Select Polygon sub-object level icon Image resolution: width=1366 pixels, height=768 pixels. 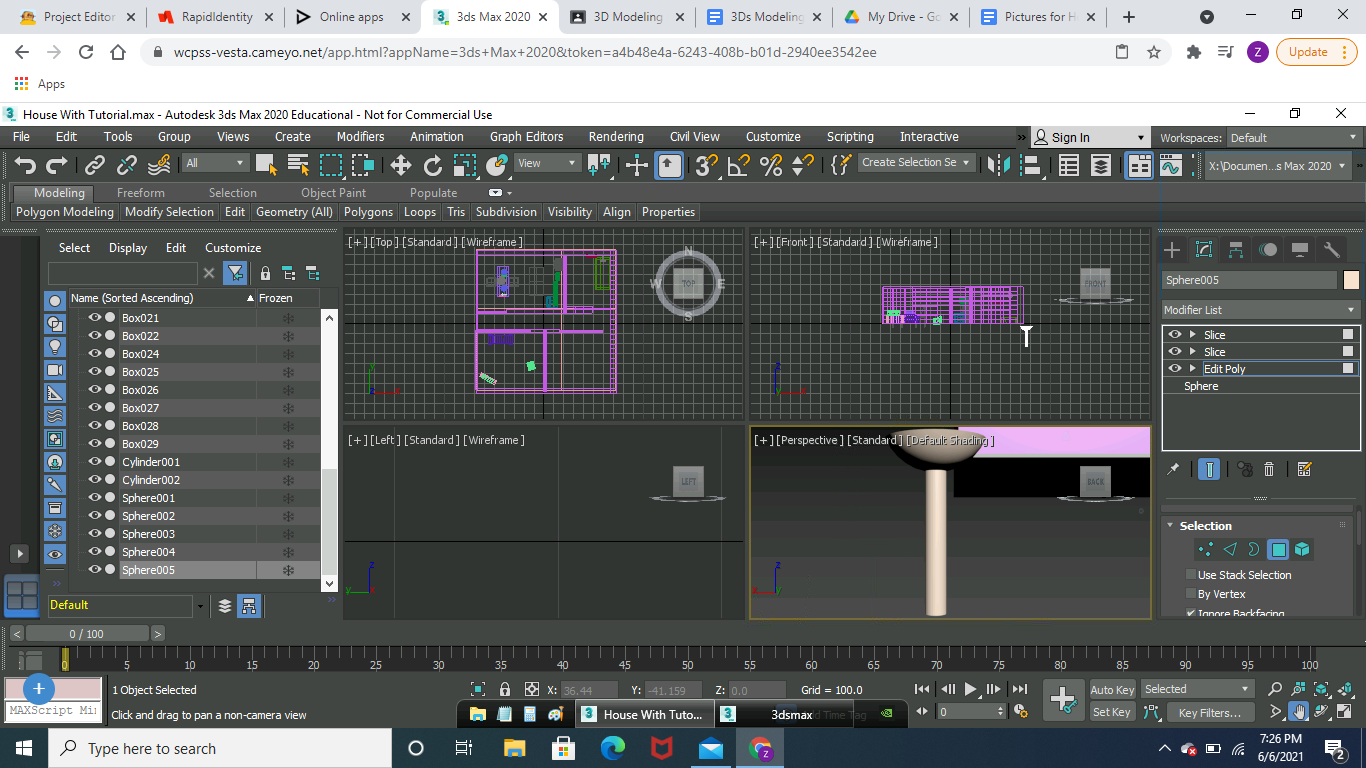pyautogui.click(x=1278, y=549)
